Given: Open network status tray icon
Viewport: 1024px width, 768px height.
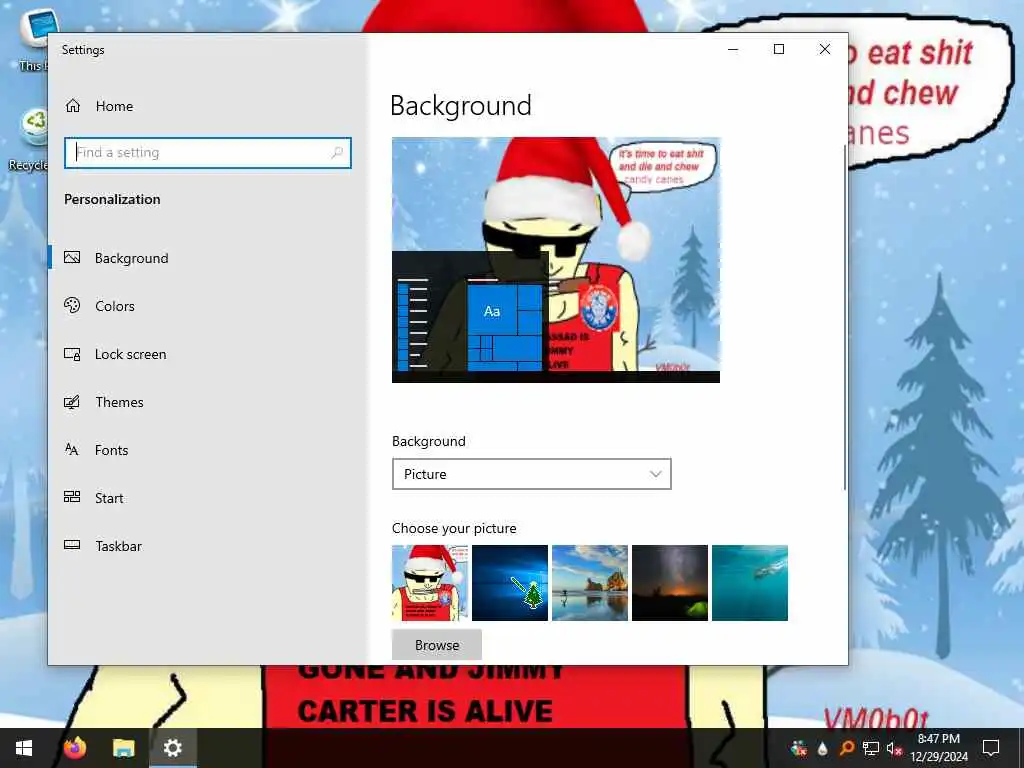Looking at the screenshot, I should [x=871, y=748].
